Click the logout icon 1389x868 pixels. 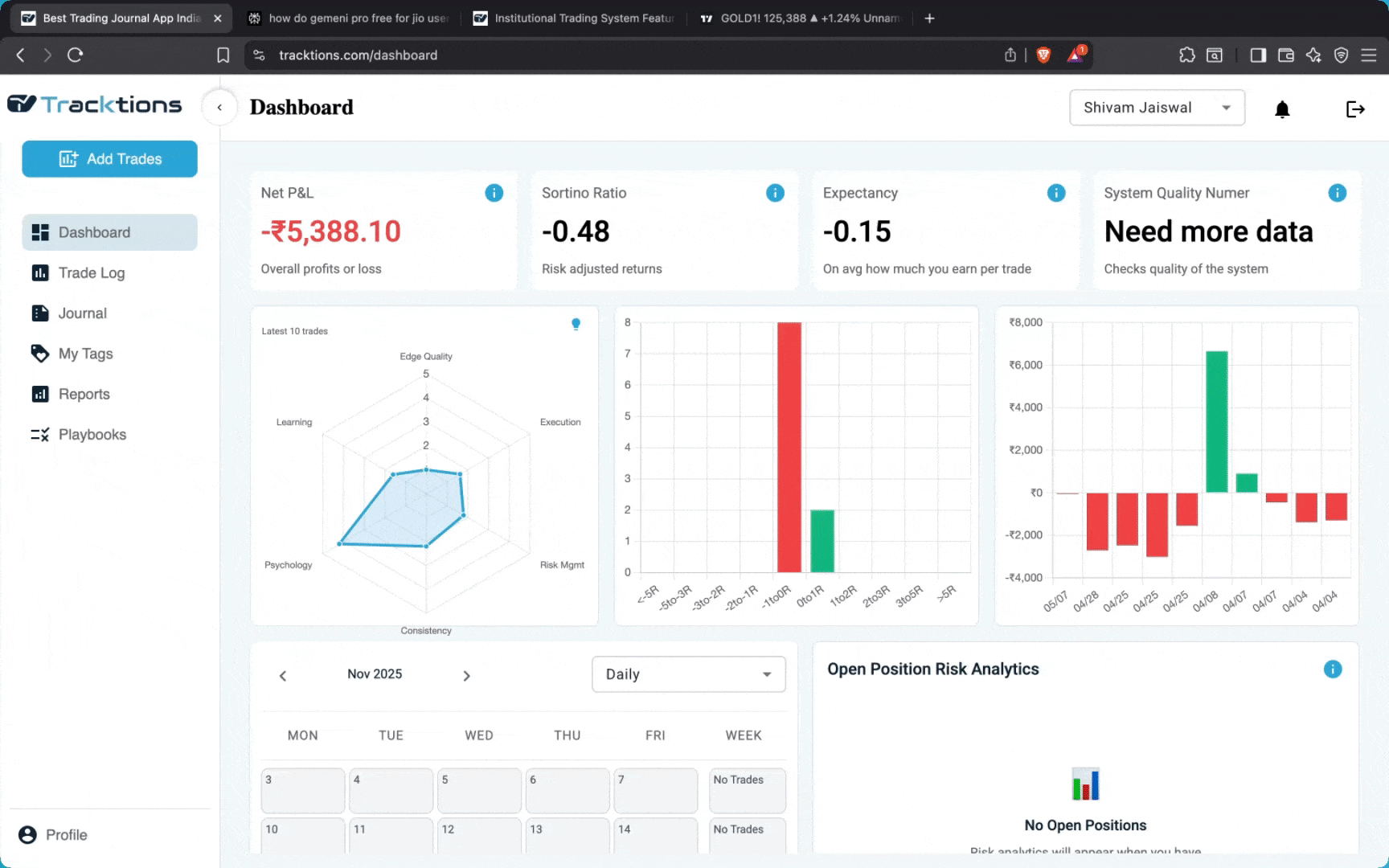tap(1355, 109)
